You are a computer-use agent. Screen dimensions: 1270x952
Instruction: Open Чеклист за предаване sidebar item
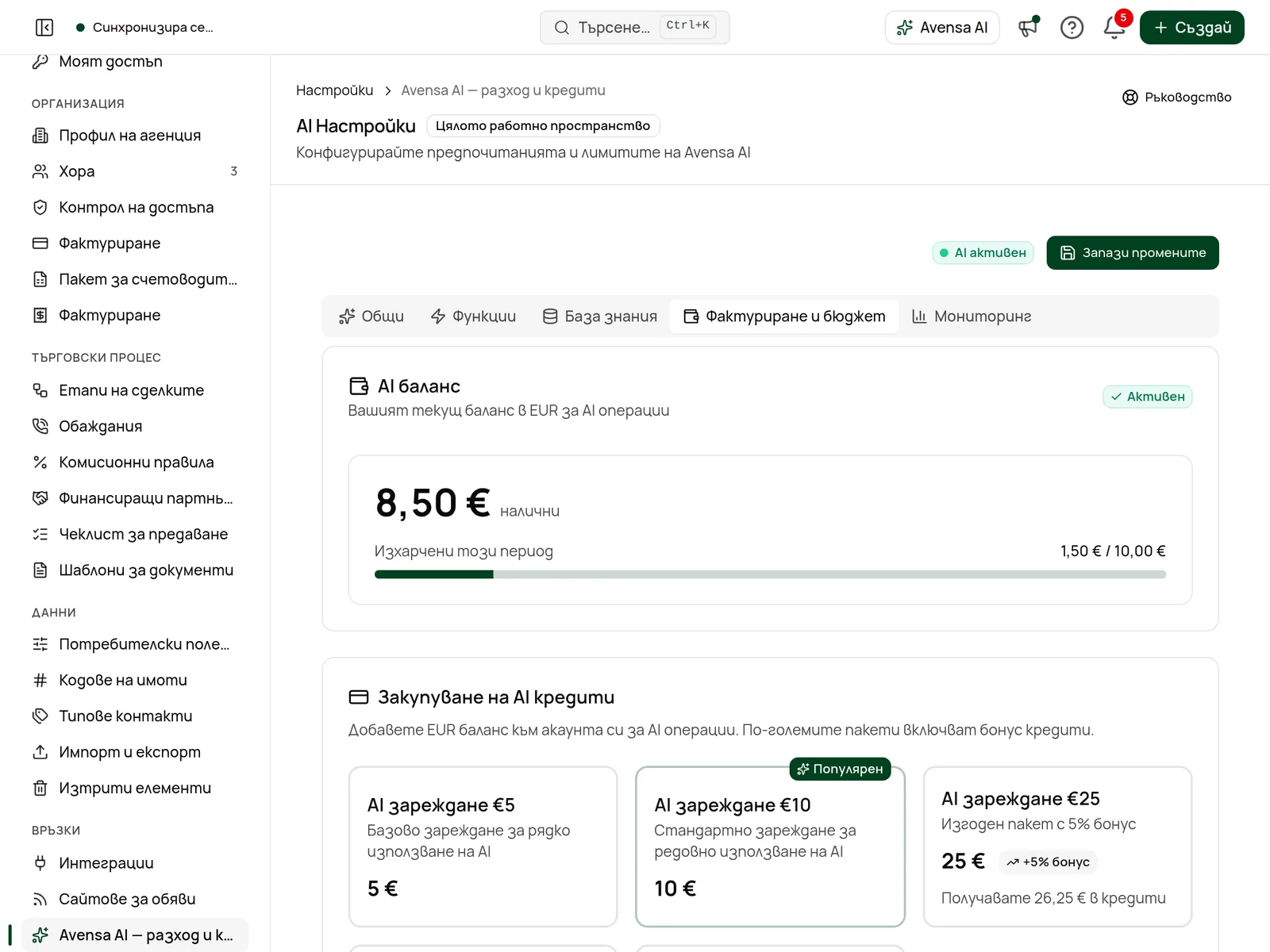(135, 535)
